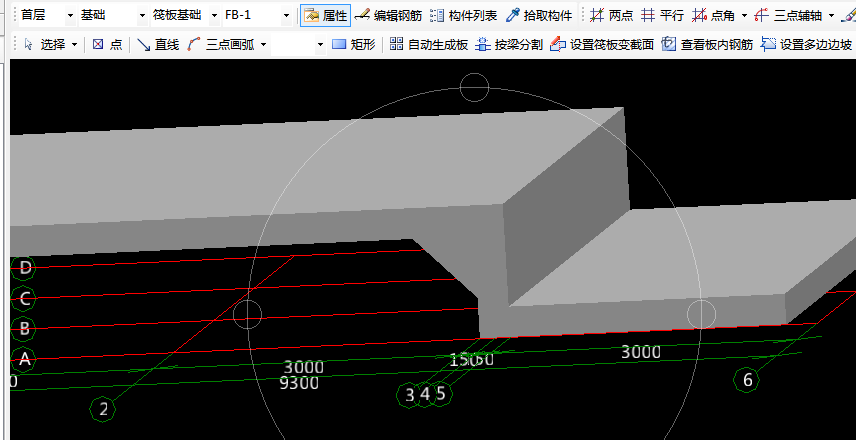The width and height of the screenshot is (856, 440).
Task: Click the left orbit circle handle
Action: (x=248, y=314)
